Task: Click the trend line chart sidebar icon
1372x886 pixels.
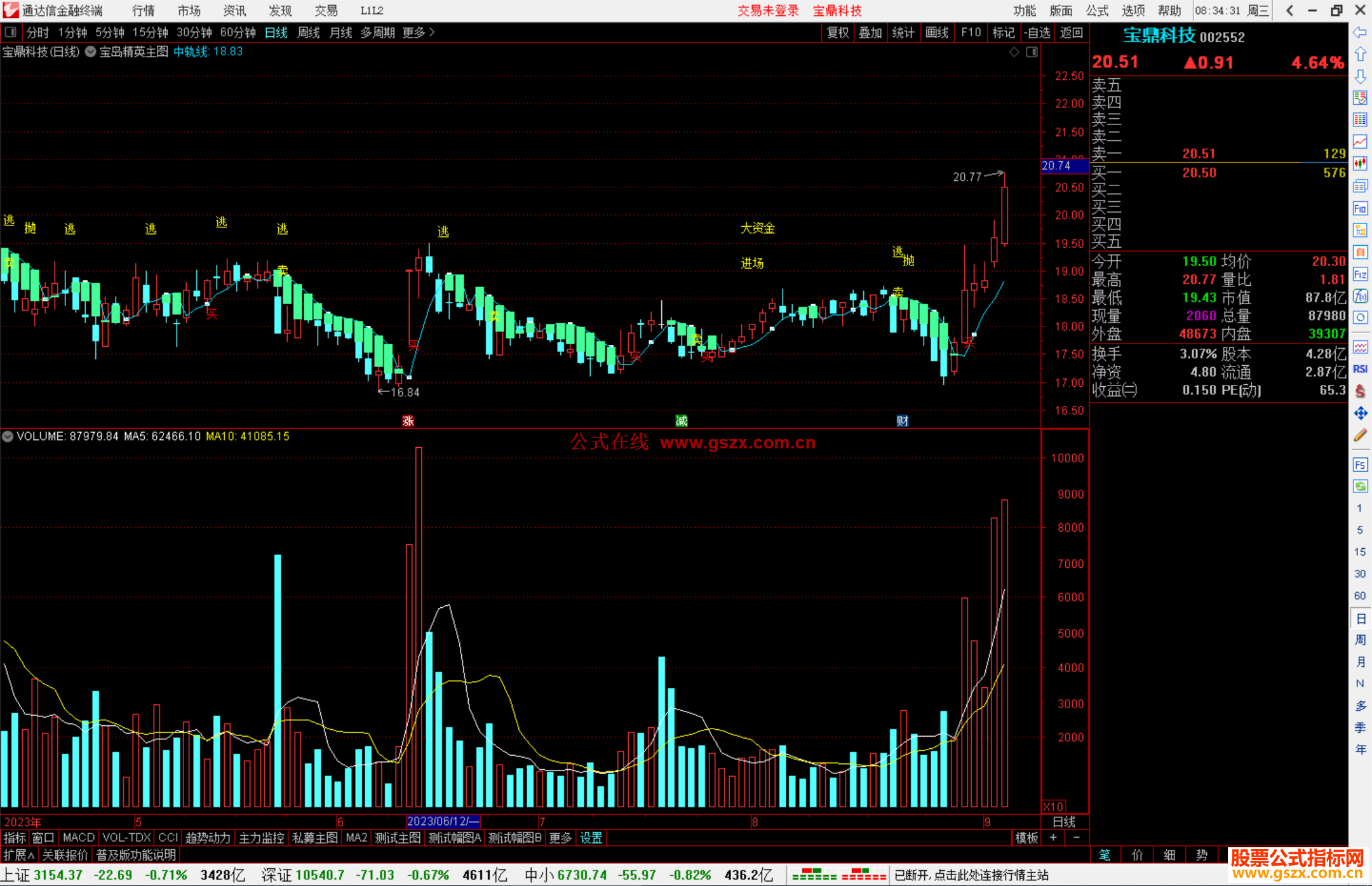Action: coord(1360,141)
